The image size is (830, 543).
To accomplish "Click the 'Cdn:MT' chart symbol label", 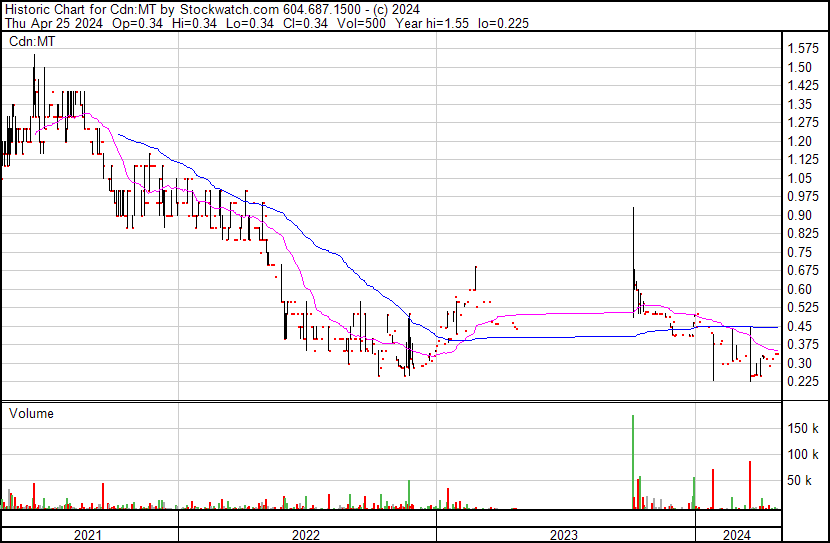I will (x=32, y=41).
